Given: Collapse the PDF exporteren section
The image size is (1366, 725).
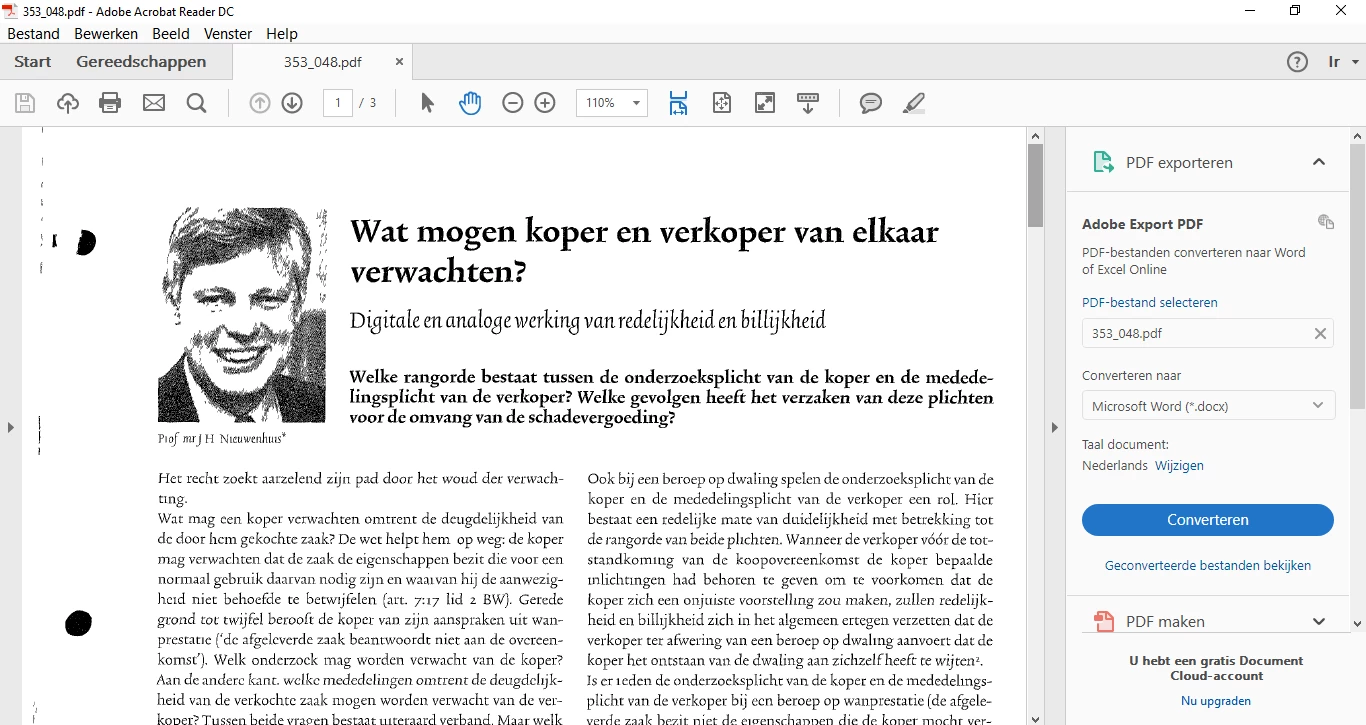Looking at the screenshot, I should [x=1319, y=162].
